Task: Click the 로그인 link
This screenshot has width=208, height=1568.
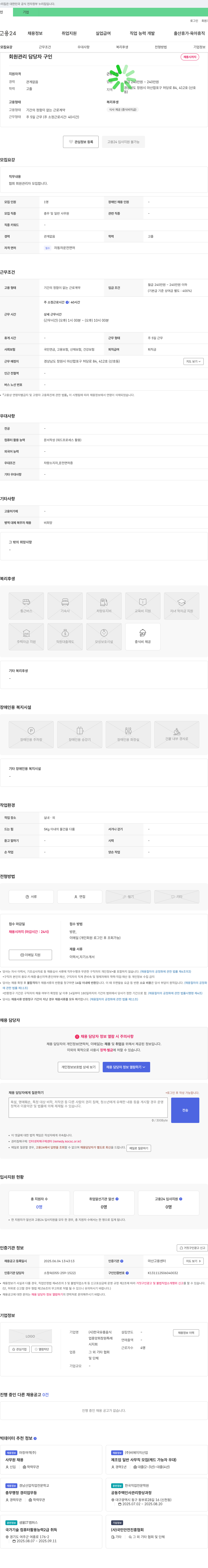Action: pos(194,21)
